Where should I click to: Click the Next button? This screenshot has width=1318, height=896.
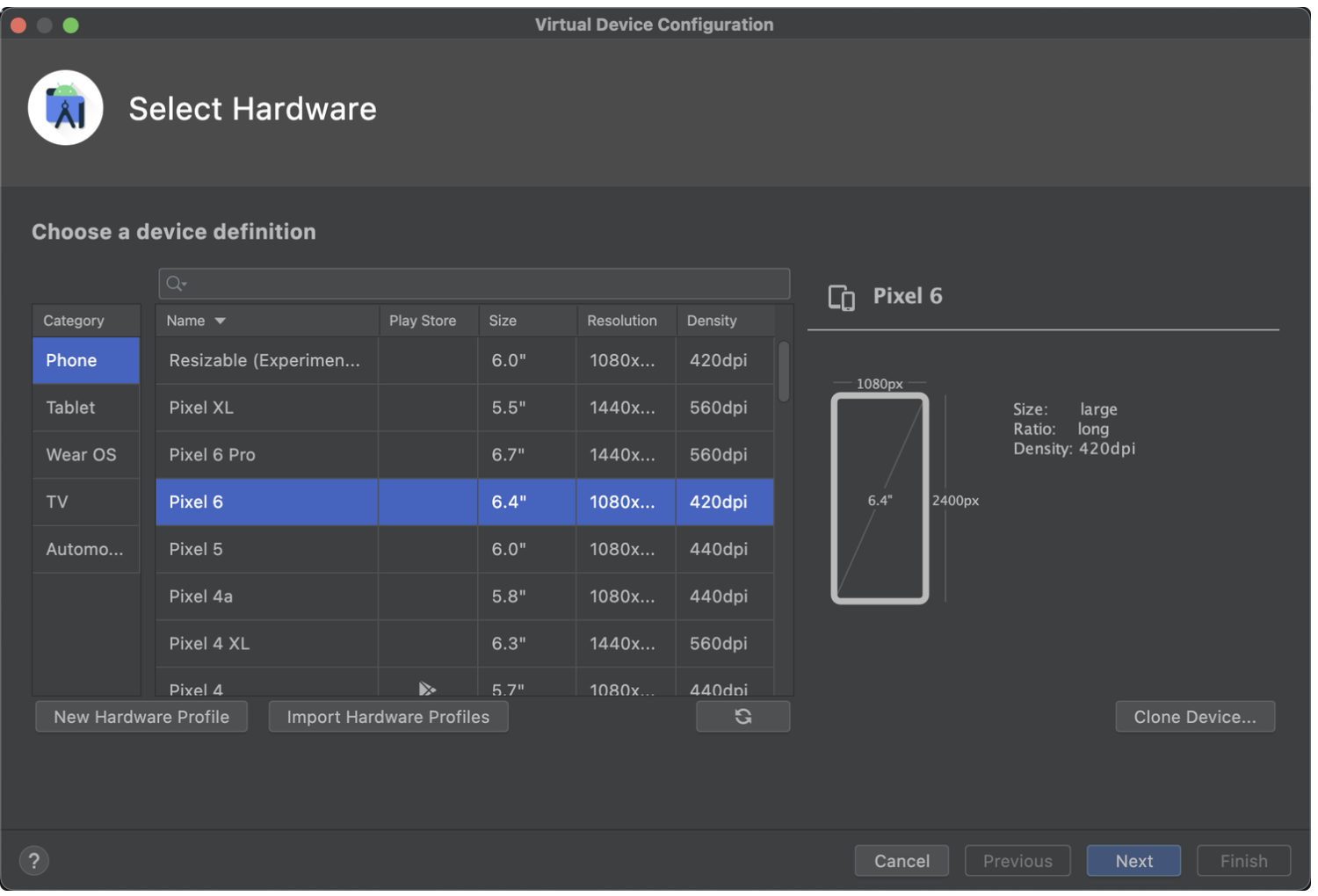click(1133, 861)
